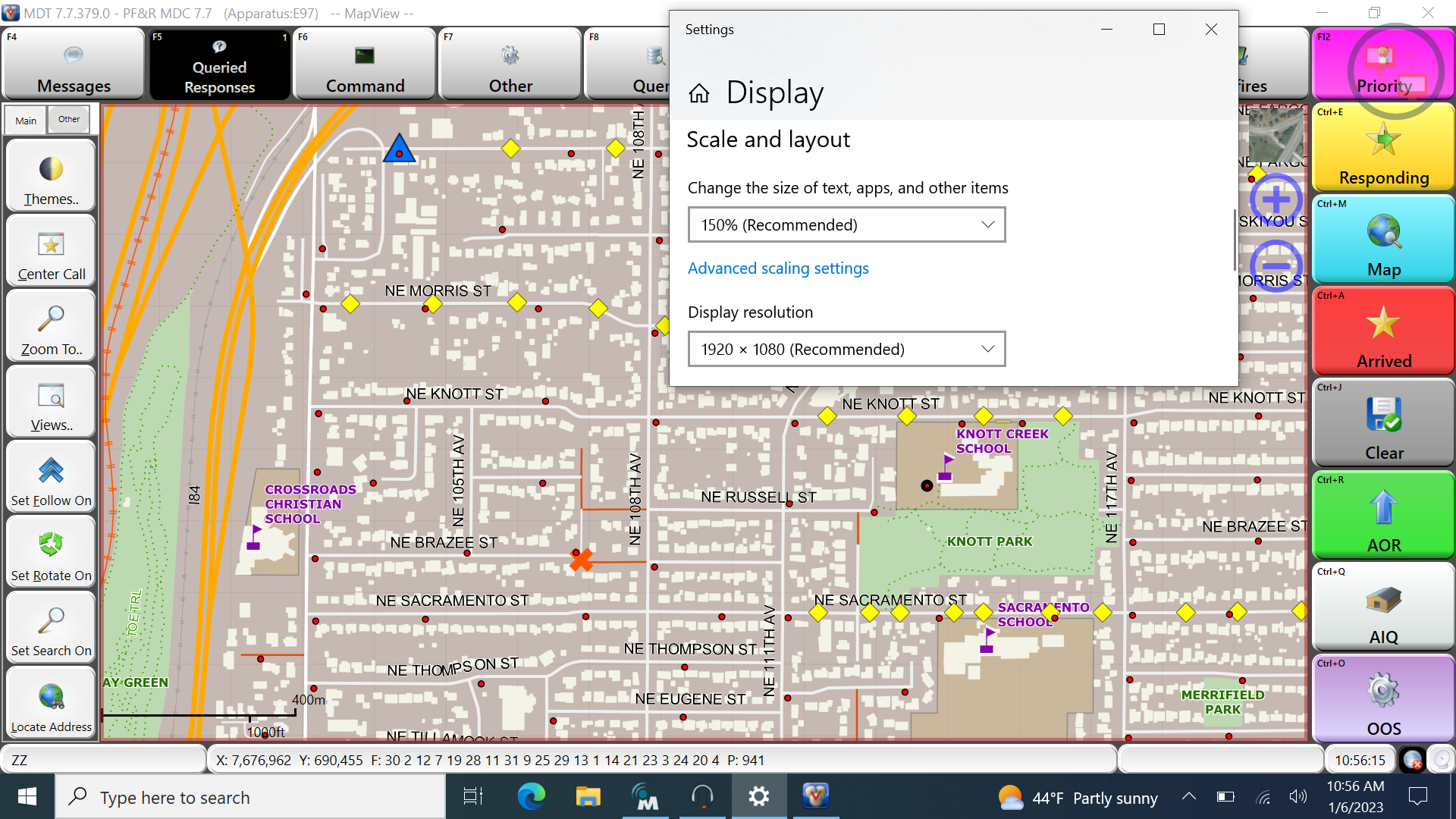
Task: Open Themes from the map sidebar
Action: [x=50, y=174]
